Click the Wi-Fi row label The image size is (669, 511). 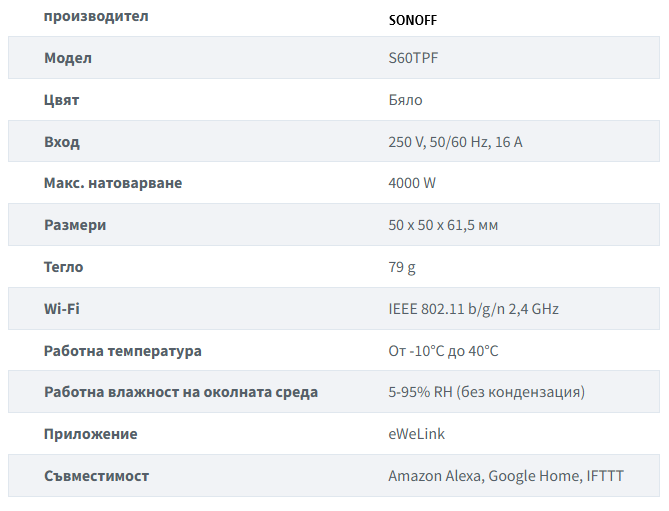coord(62,309)
